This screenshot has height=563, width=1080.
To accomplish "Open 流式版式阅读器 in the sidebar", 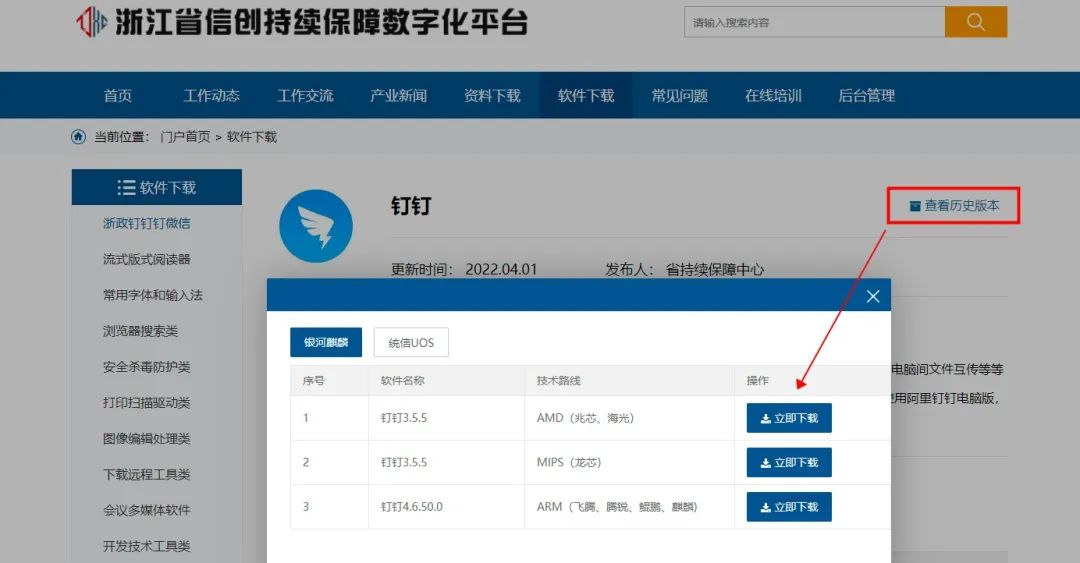I will tap(147, 259).
